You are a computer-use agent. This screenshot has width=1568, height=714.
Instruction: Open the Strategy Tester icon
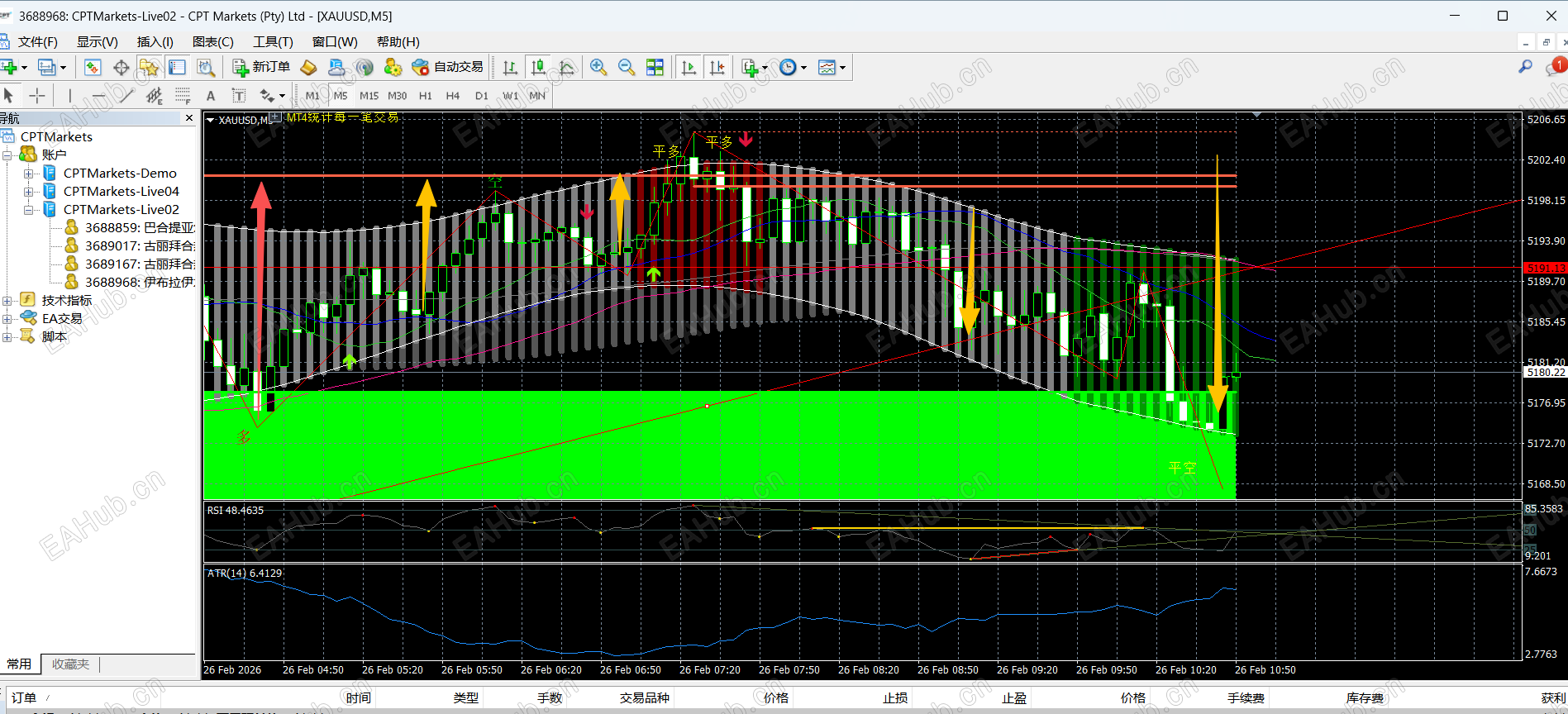(x=206, y=67)
